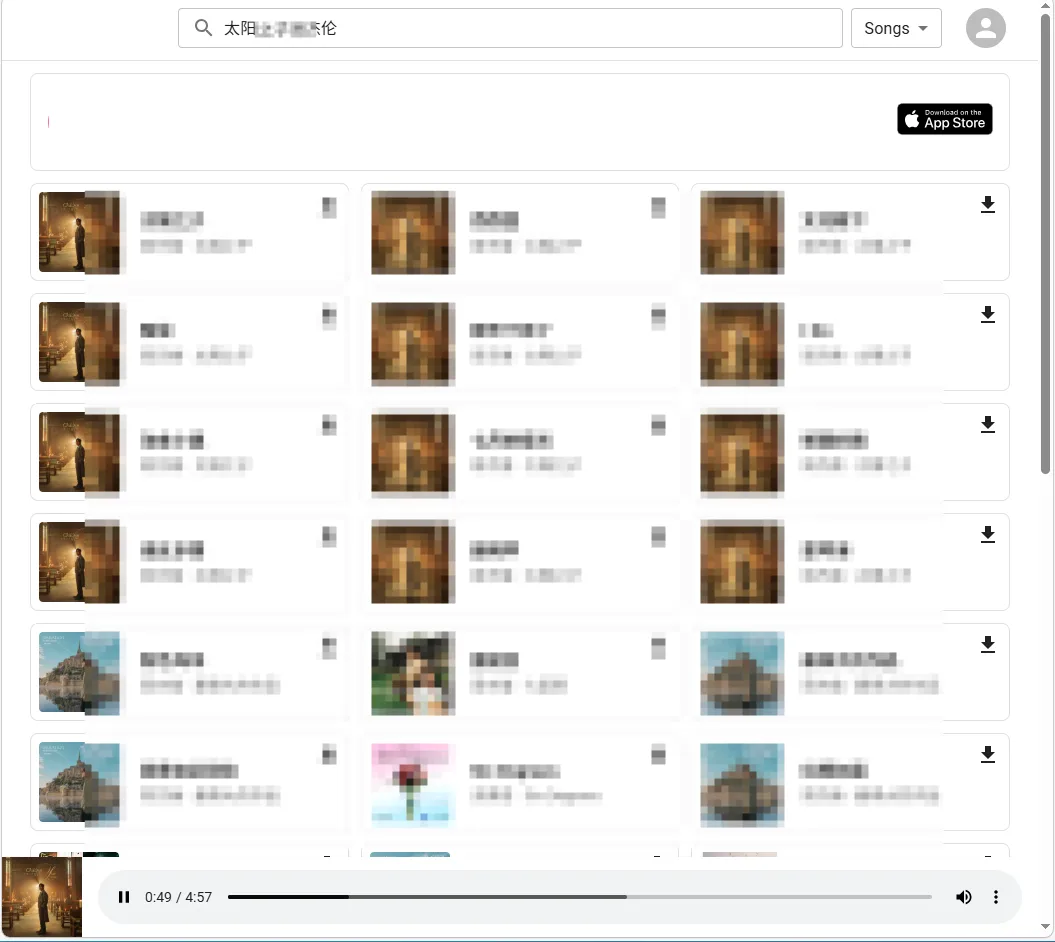Download the song in second row, third column
This screenshot has width=1055, height=942.
987,314
